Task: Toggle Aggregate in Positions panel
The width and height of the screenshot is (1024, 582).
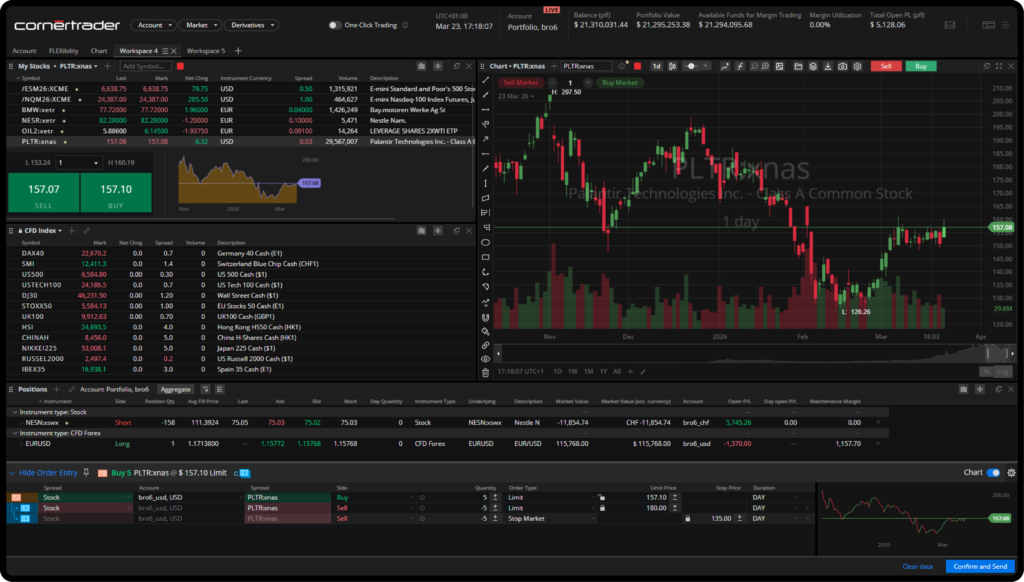Action: pos(176,389)
